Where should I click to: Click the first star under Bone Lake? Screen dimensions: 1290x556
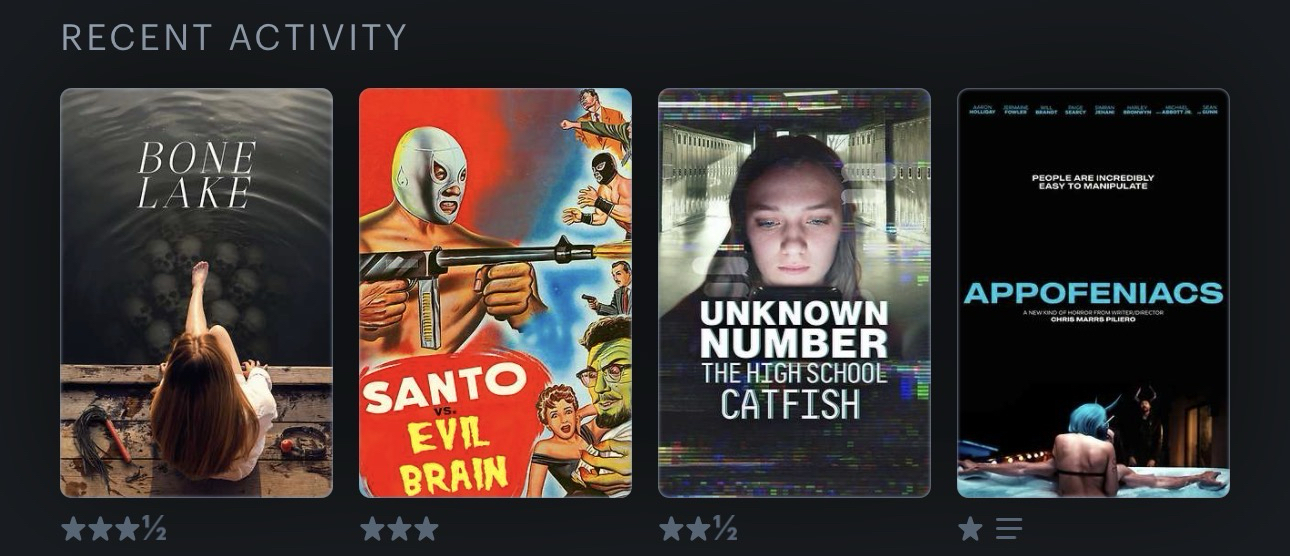74,528
